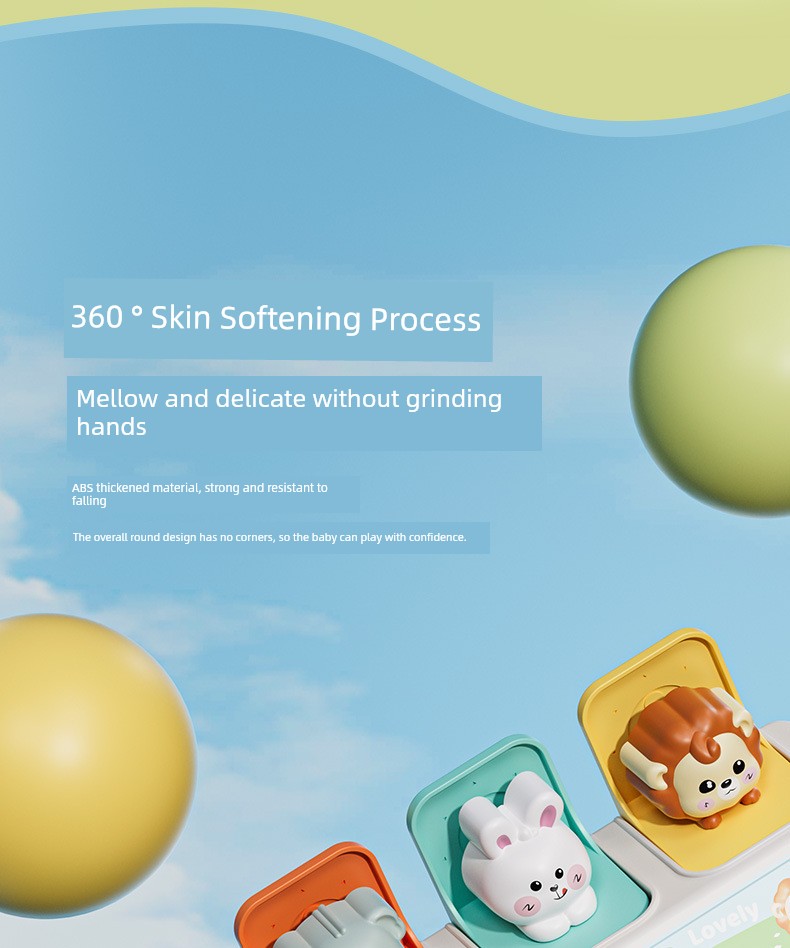Click the "ABS thickened material" text block
Image resolution: width=790 pixels, height=948 pixels.
pyautogui.click(x=199, y=494)
